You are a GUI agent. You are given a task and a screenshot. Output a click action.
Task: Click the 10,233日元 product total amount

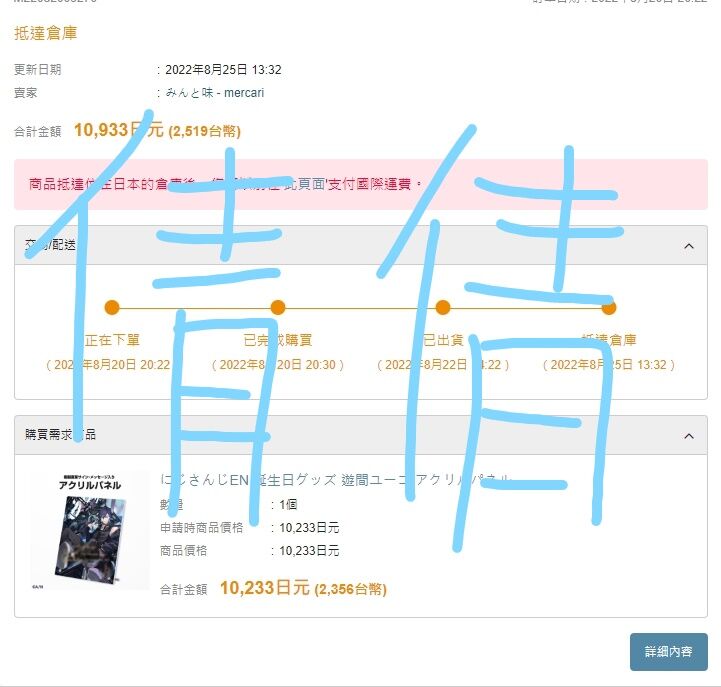264,588
